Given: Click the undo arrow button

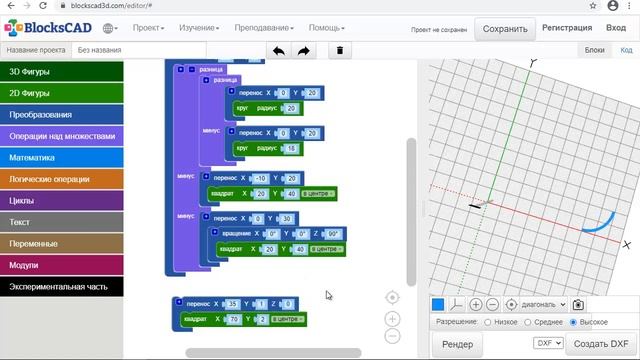Looking at the screenshot, I should (279, 51).
